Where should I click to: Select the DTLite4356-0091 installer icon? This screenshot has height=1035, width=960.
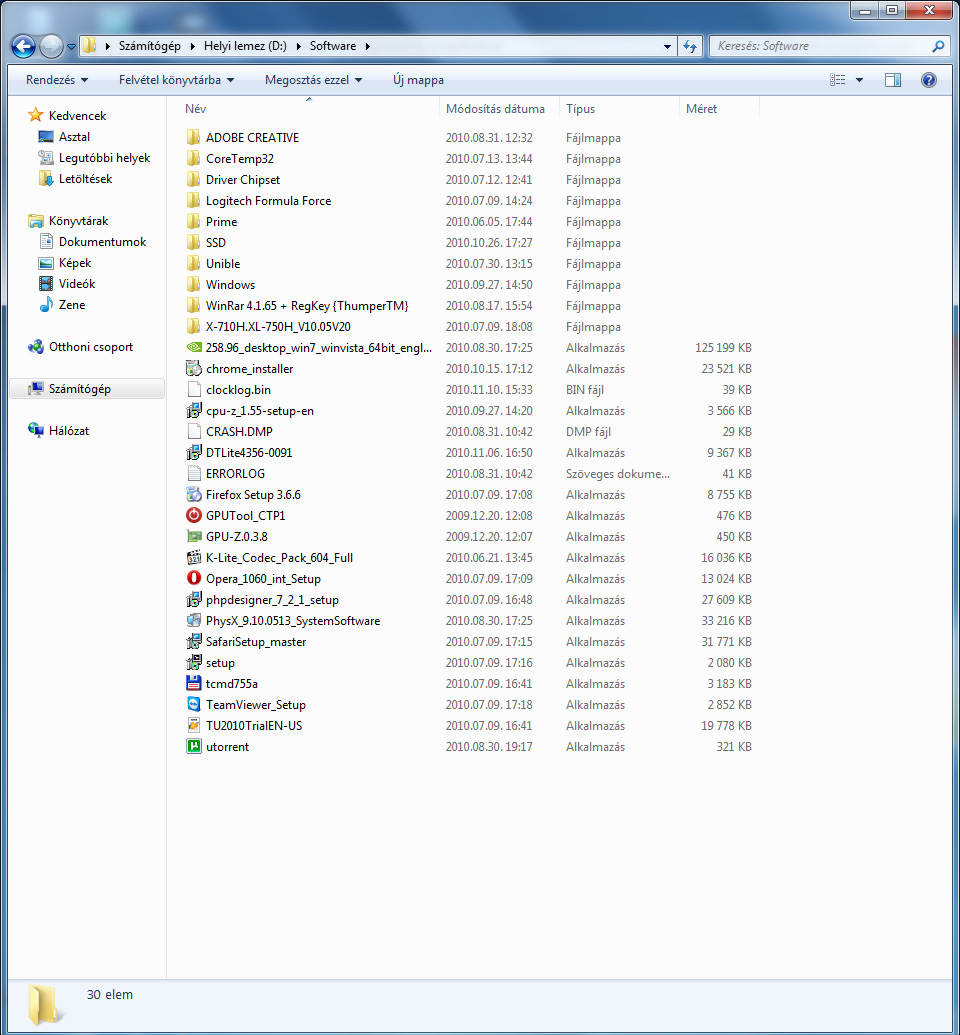pyautogui.click(x=193, y=453)
